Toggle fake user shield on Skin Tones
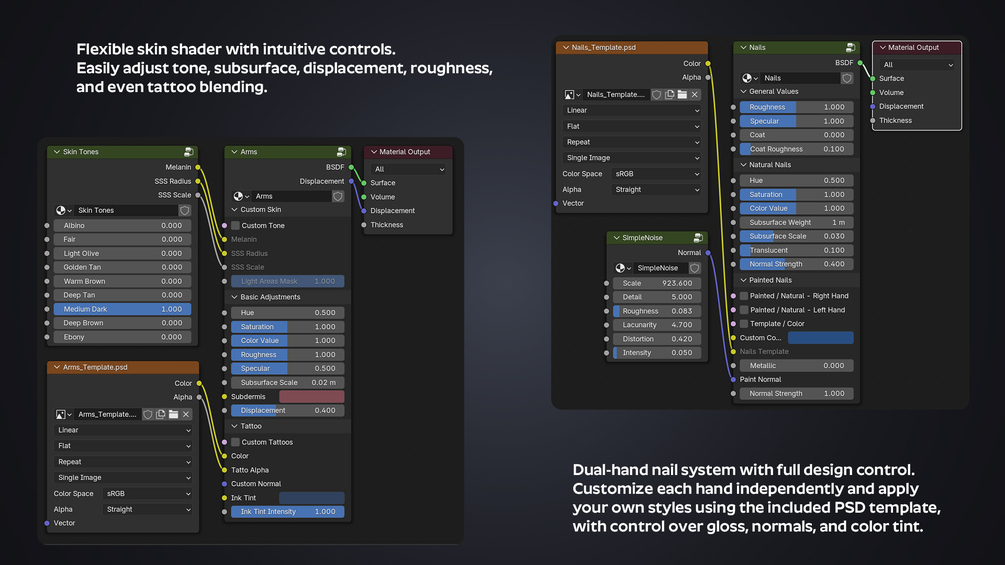Viewport: 1005px width, 565px height. (185, 210)
